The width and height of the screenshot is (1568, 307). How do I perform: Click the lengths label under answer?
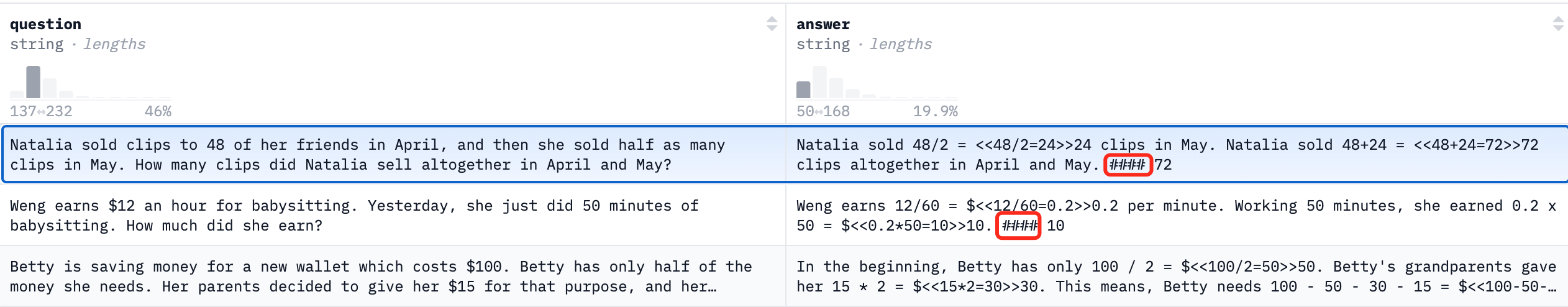click(900, 44)
